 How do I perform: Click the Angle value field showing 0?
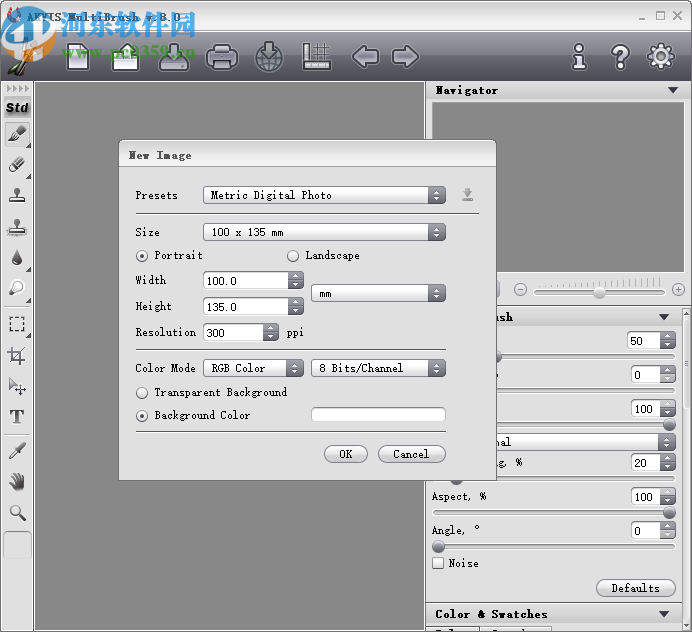tap(646, 530)
